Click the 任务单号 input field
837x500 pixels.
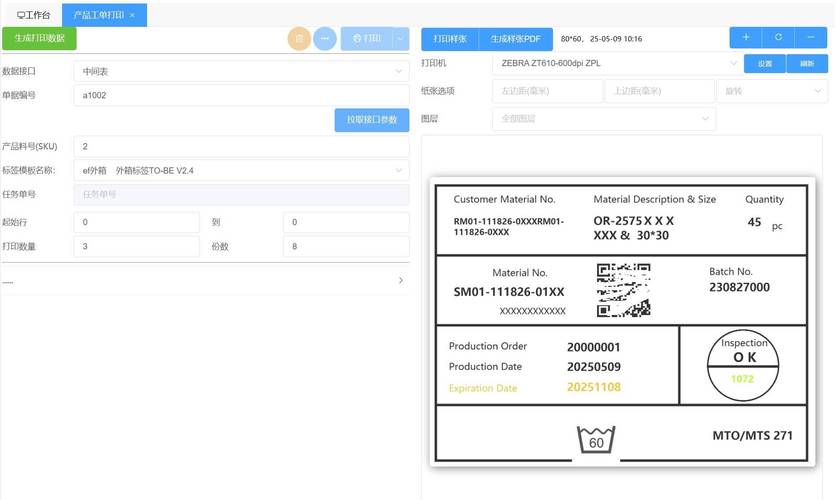pos(241,194)
